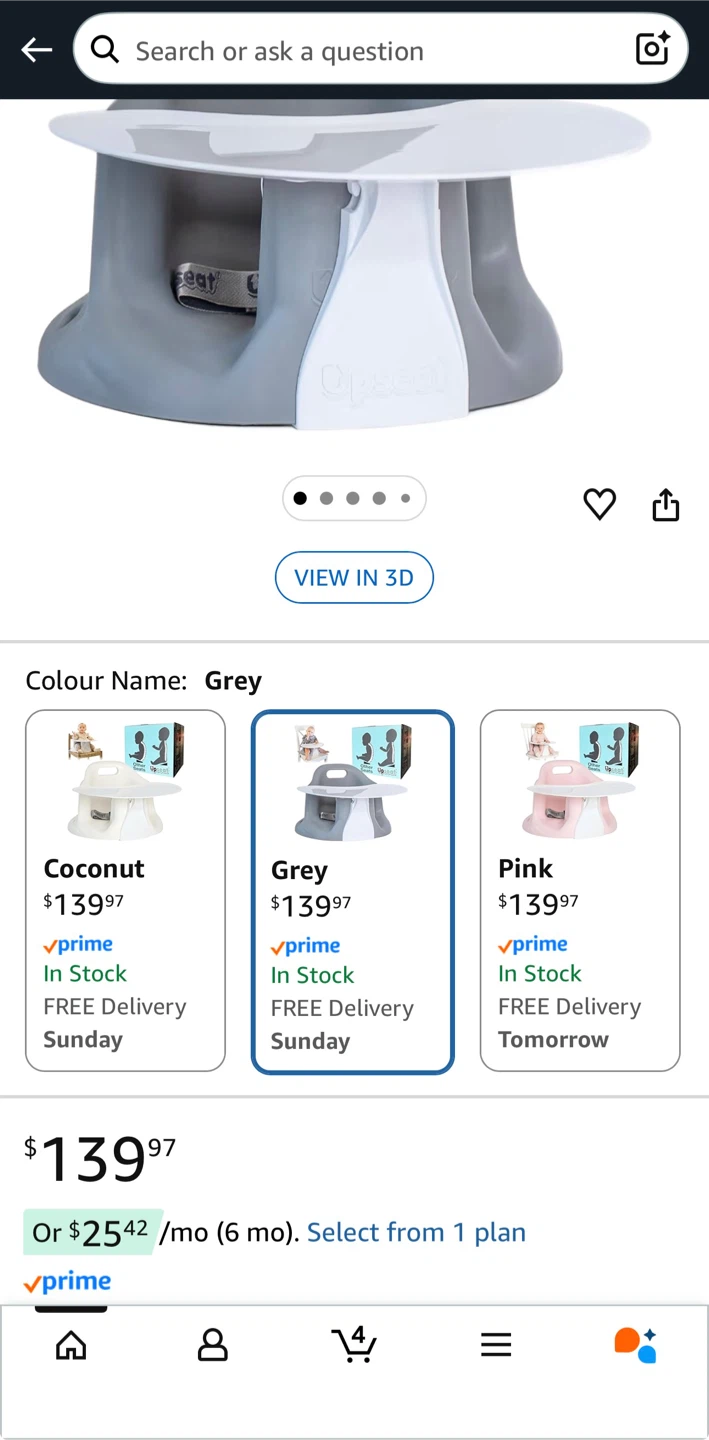Open the account profile tab
Image resolution: width=709 pixels, height=1440 pixels.
(x=213, y=1345)
